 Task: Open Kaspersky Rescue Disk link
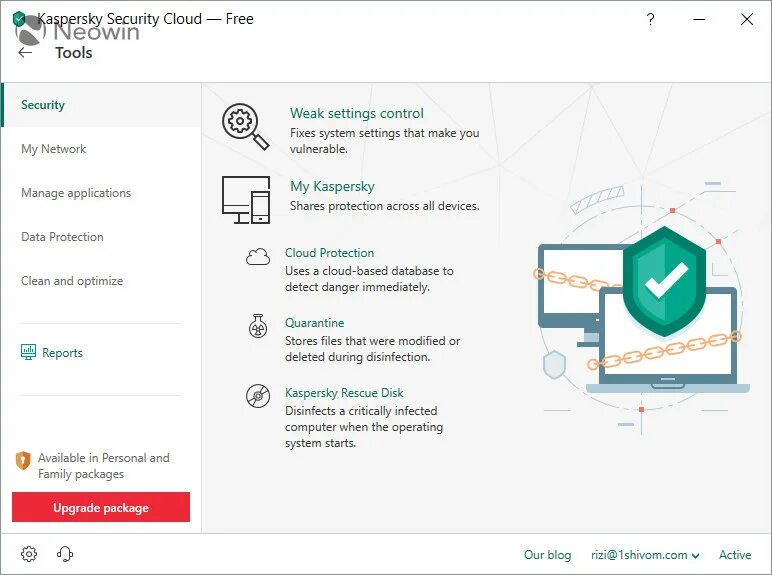click(x=344, y=392)
